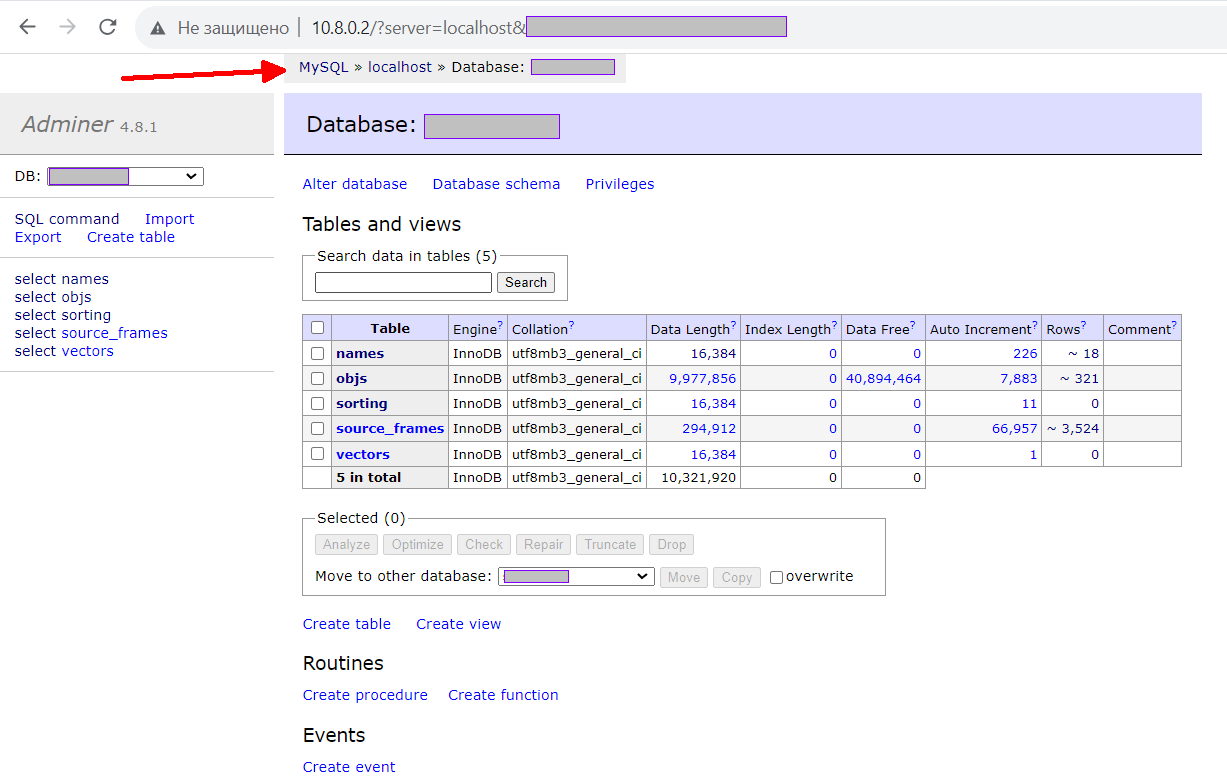Image resolution: width=1227 pixels, height=784 pixels.
Task: Open help mark next to Engine header
Action: (x=500, y=326)
